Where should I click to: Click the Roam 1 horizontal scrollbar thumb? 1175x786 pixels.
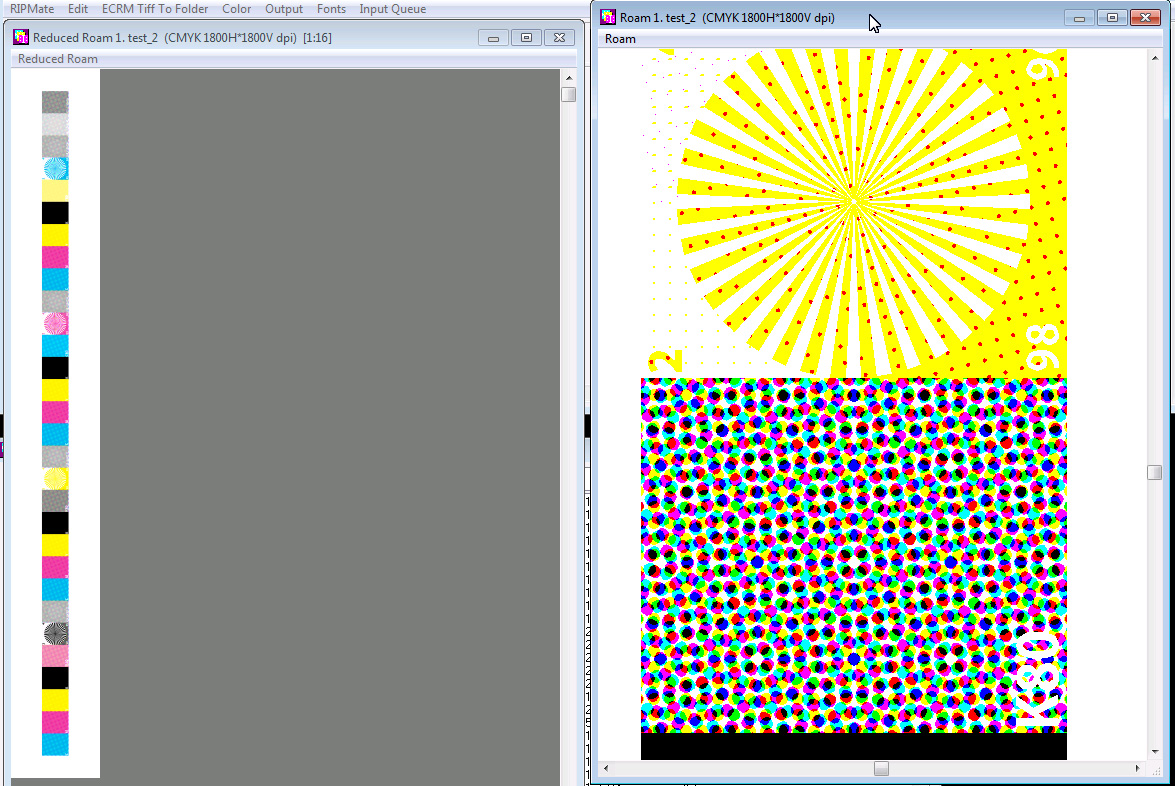[x=881, y=768]
